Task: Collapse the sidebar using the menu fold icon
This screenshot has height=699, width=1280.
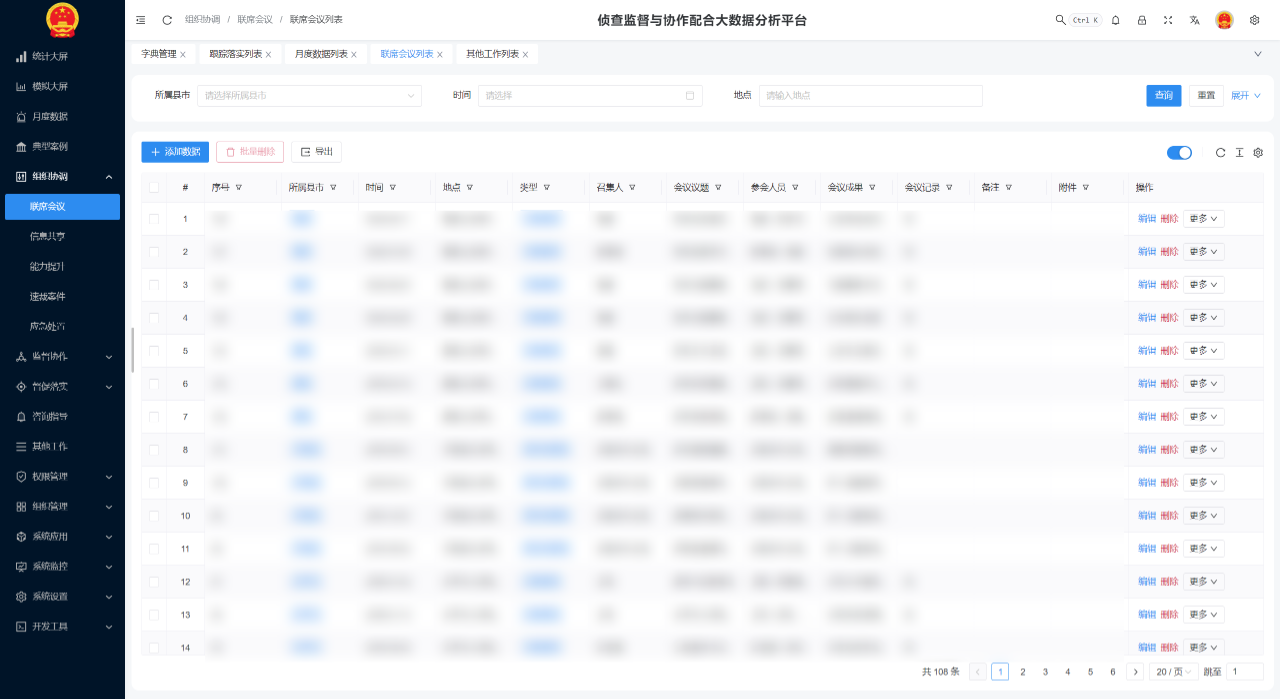Action: (141, 20)
